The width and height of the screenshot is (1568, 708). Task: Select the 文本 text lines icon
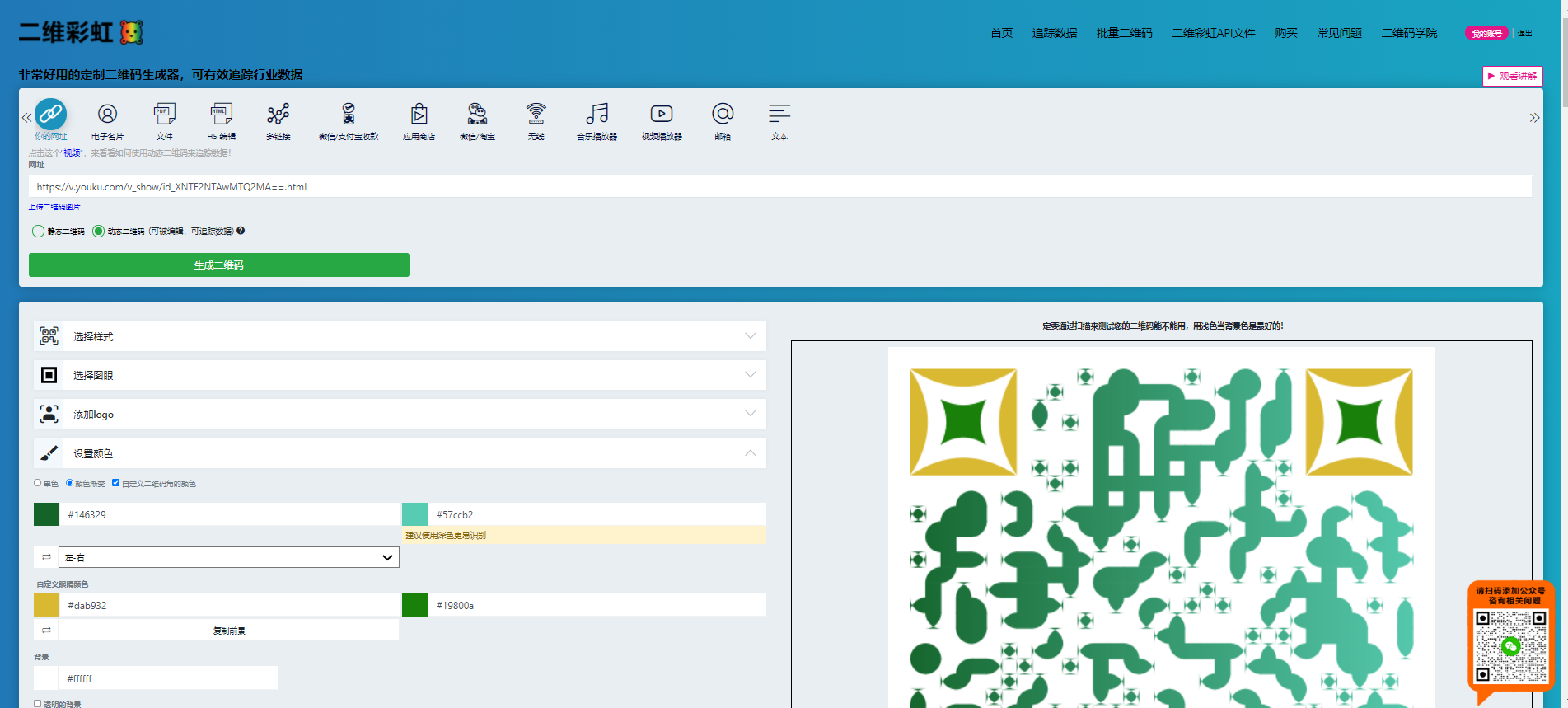click(x=779, y=114)
